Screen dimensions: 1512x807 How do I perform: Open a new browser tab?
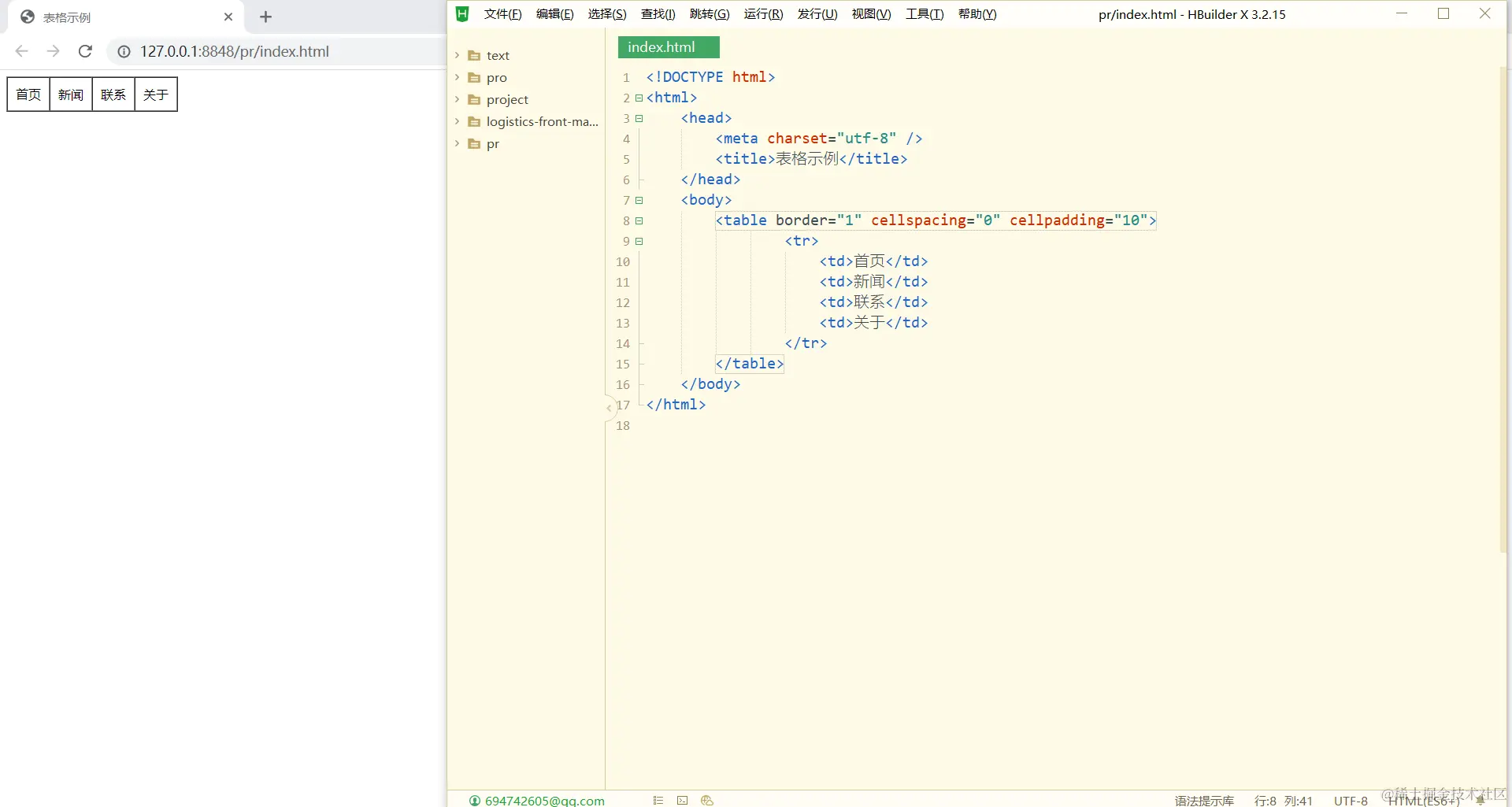click(265, 17)
